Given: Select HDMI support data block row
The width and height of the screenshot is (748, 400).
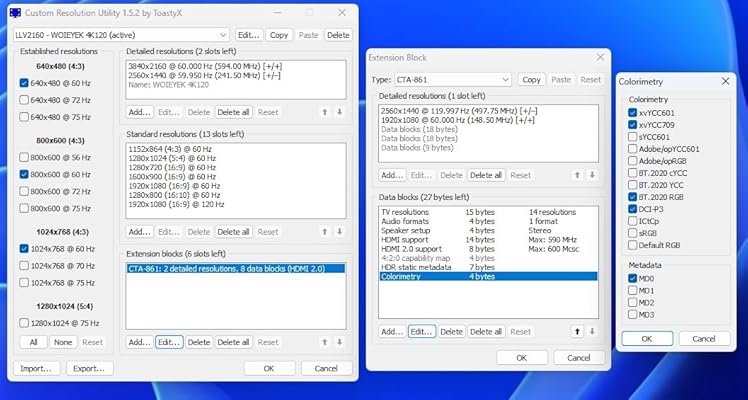Looking at the screenshot, I should point(488,239).
